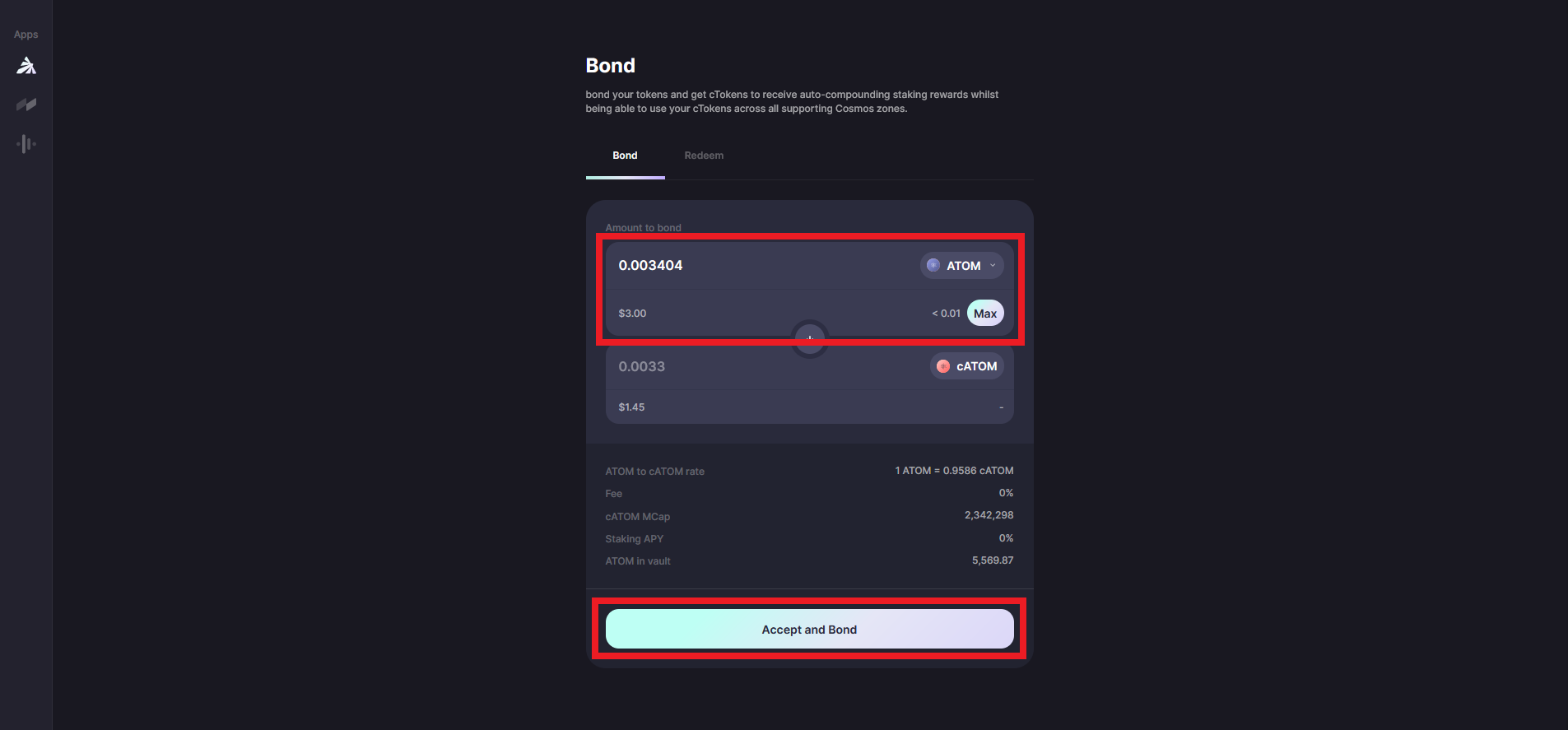Click the Apps label in the sidebar
1568x730 pixels.
(x=26, y=35)
